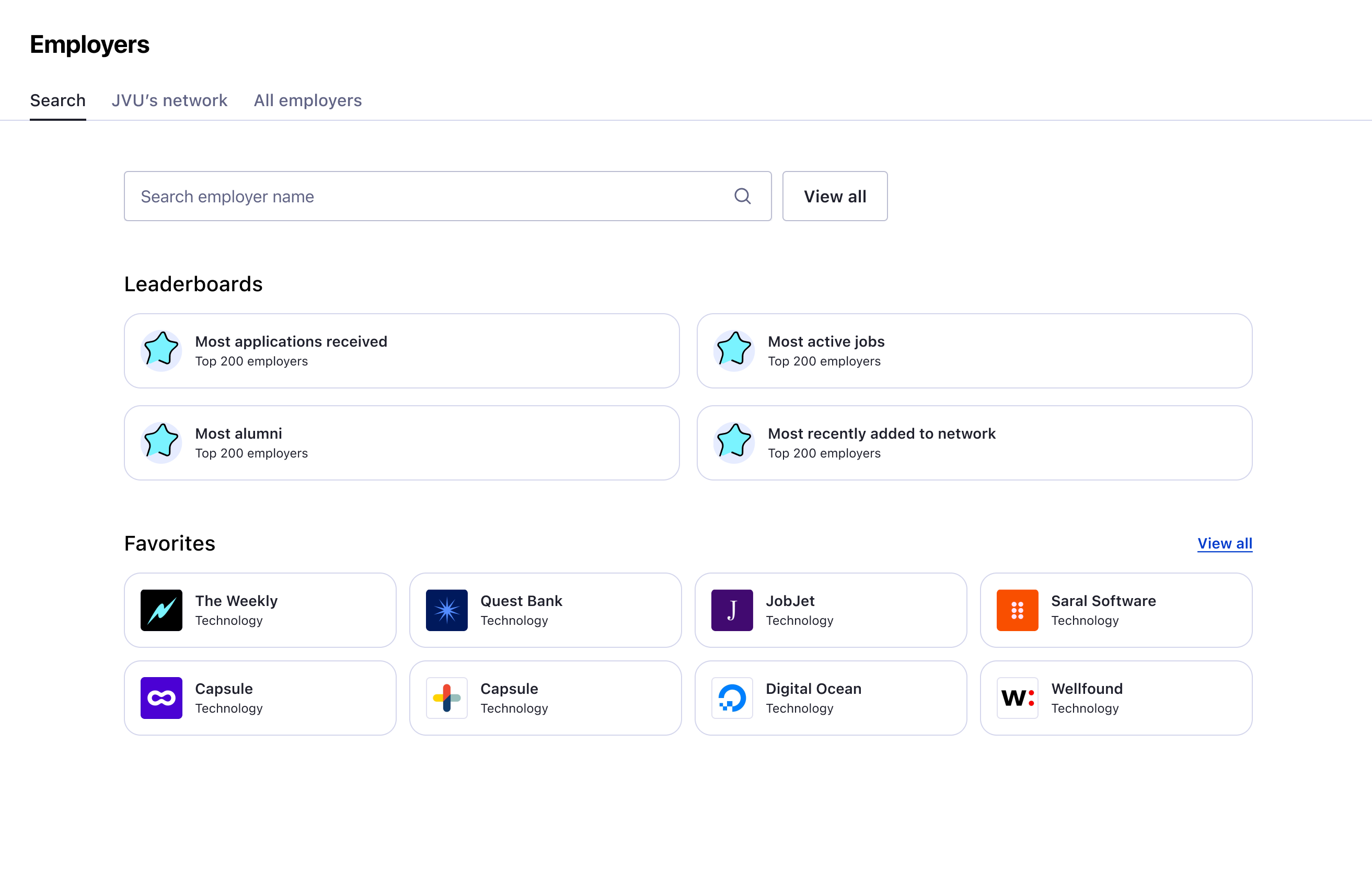Open The Weekly employer name
1372x892 pixels.
(236, 601)
